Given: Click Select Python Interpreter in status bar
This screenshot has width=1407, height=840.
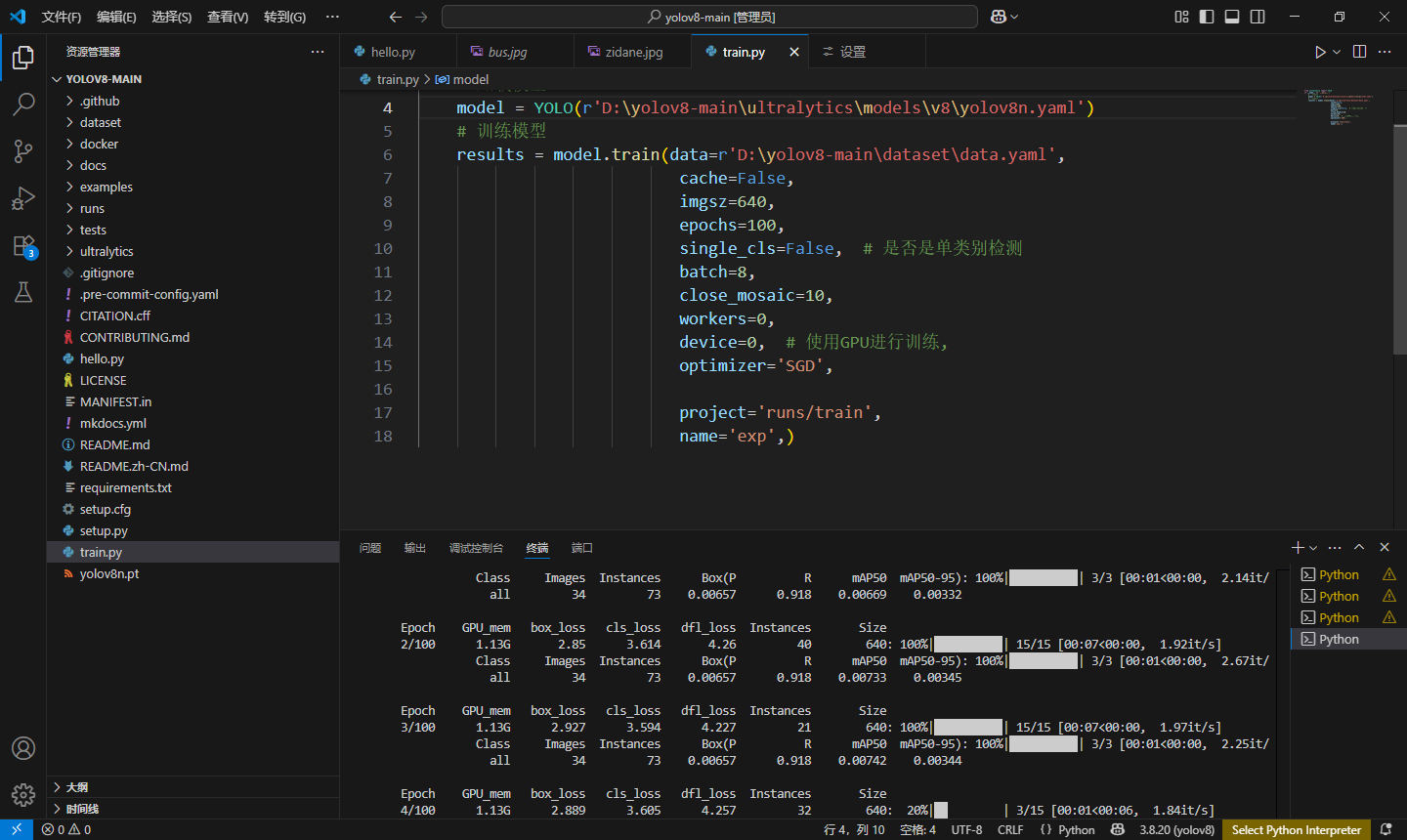Looking at the screenshot, I should [1296, 829].
